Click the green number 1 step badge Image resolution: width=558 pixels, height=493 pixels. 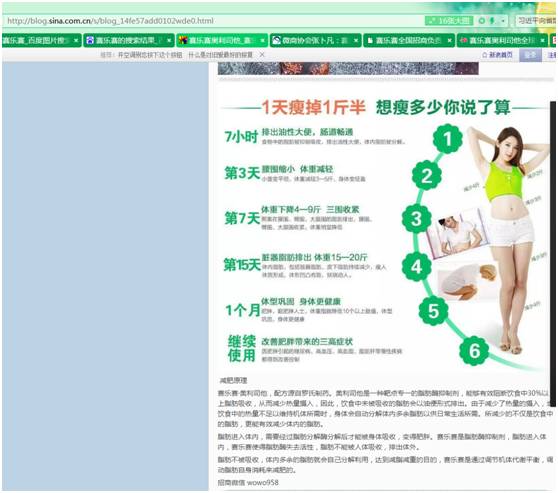click(448, 139)
